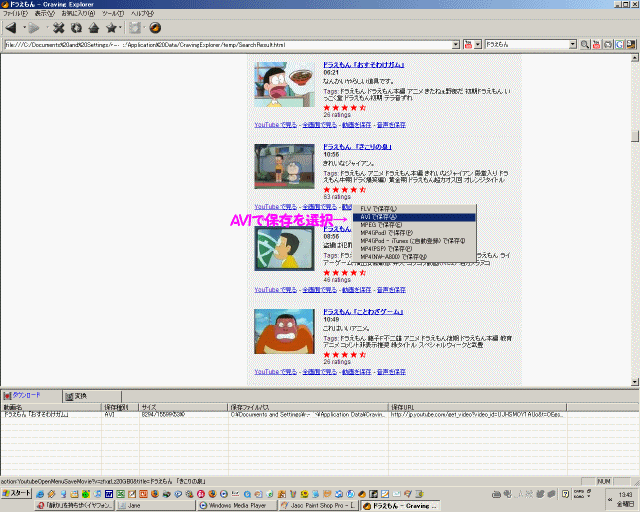This screenshot has height=512, width=640.
Task: Click the YouTube search icon beside the magnifier
Action: (597, 45)
